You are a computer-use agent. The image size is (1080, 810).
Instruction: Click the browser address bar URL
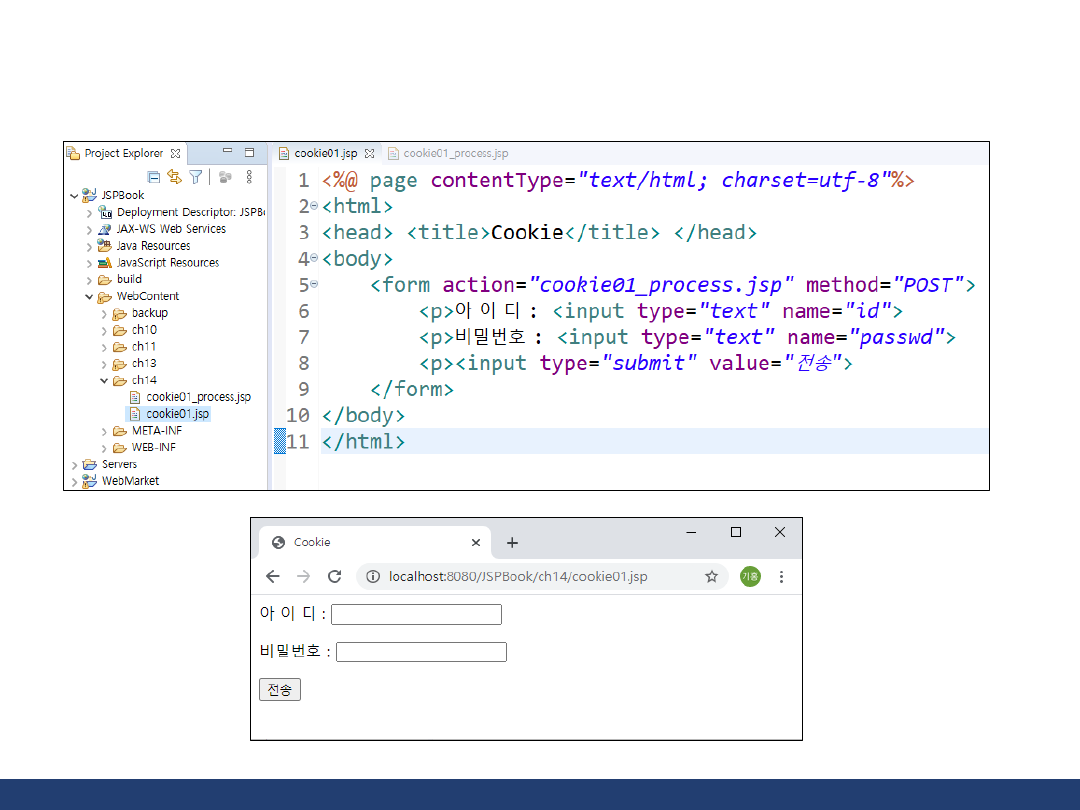tap(518, 577)
